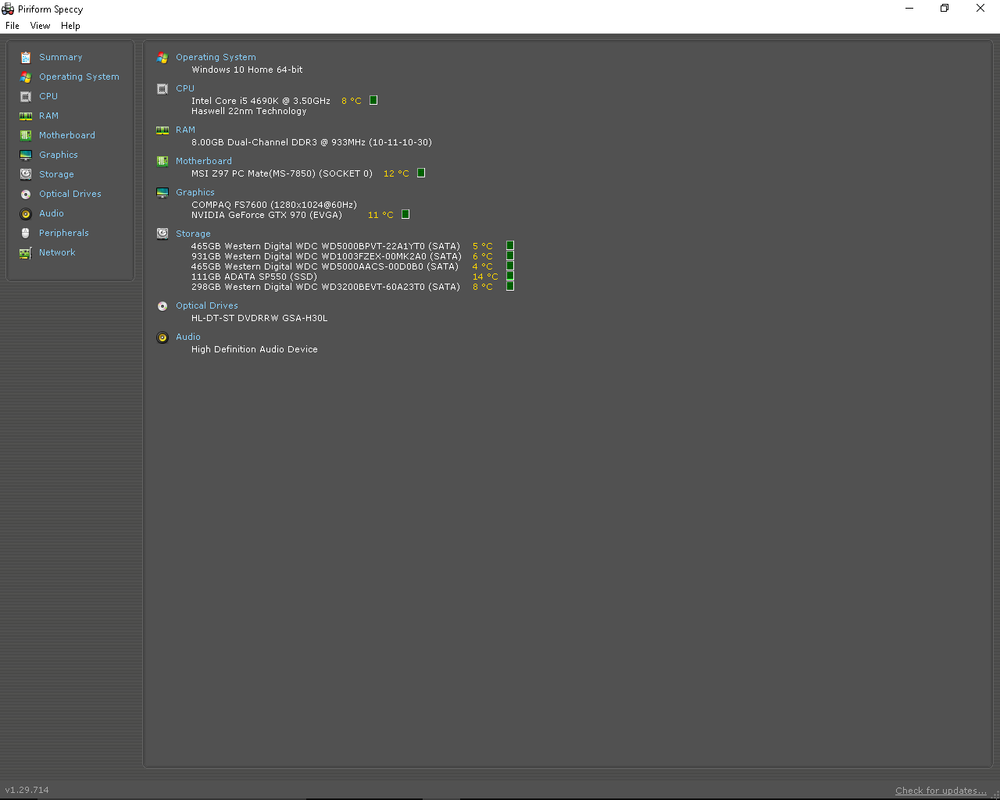Click the Storage disk sidebar icon
This screenshot has height=800, width=1000.
click(x=26, y=174)
